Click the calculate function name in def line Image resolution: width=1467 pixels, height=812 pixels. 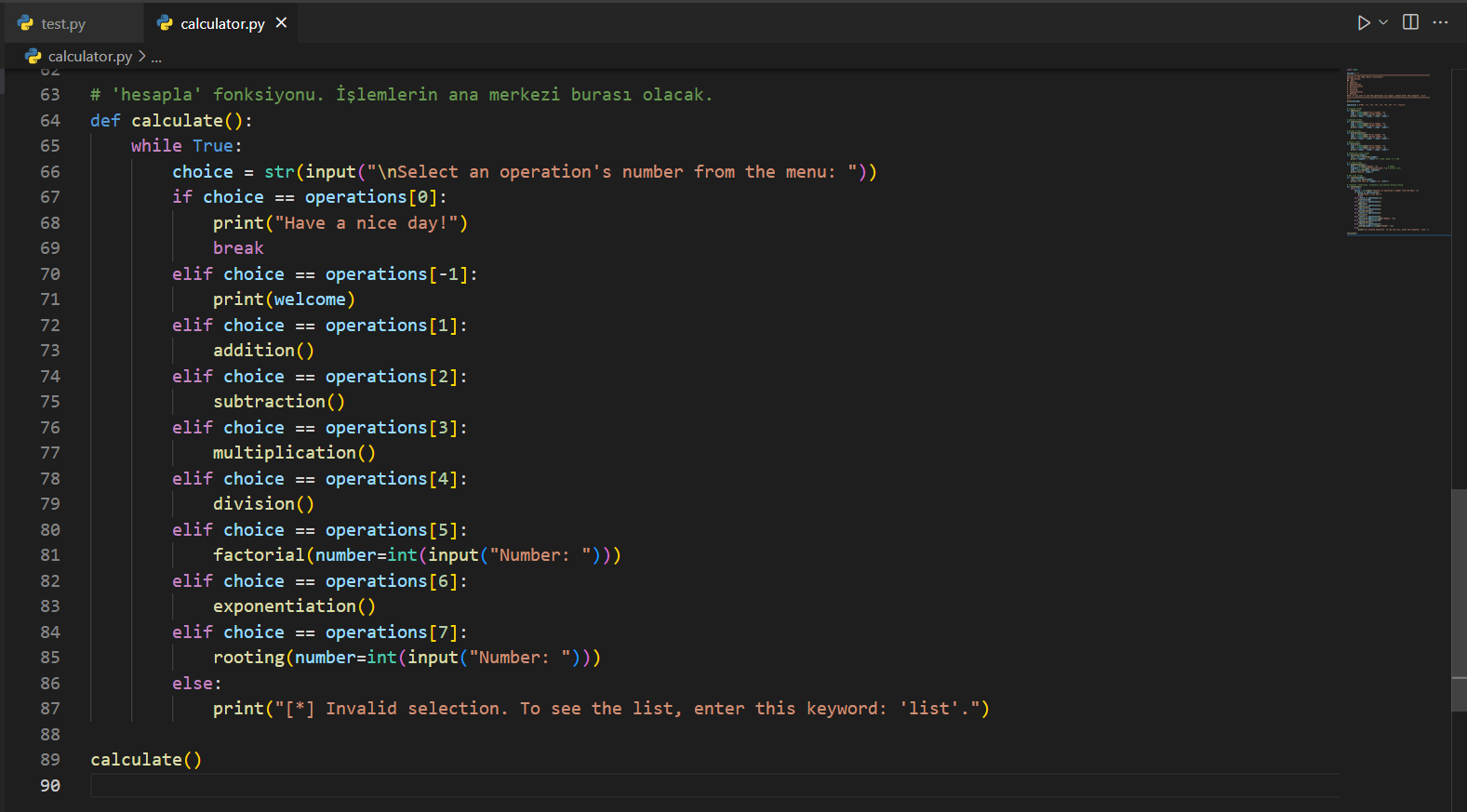(x=177, y=121)
